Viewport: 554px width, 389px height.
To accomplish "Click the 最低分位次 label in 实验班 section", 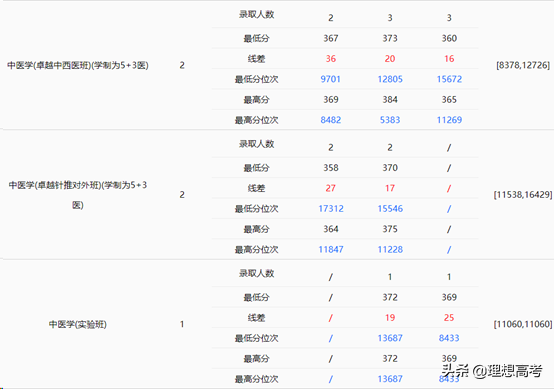I will click(257, 338).
